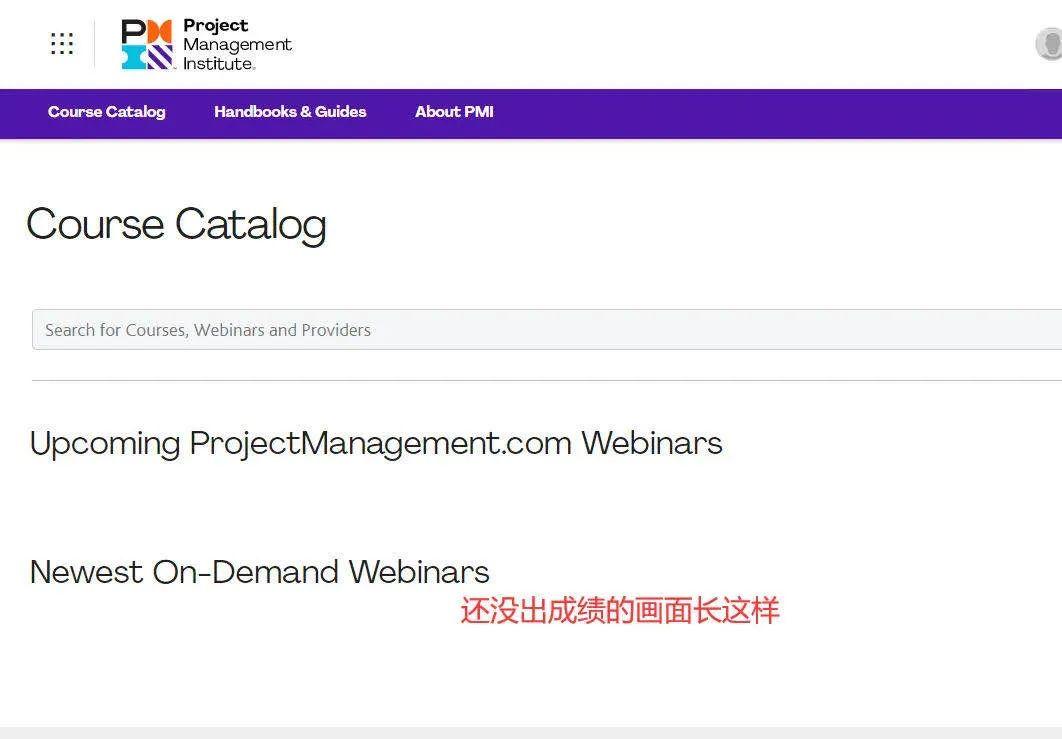Screen dimensions: 1062x739
Task: Go to Handbooks & Guides
Action: (290, 112)
